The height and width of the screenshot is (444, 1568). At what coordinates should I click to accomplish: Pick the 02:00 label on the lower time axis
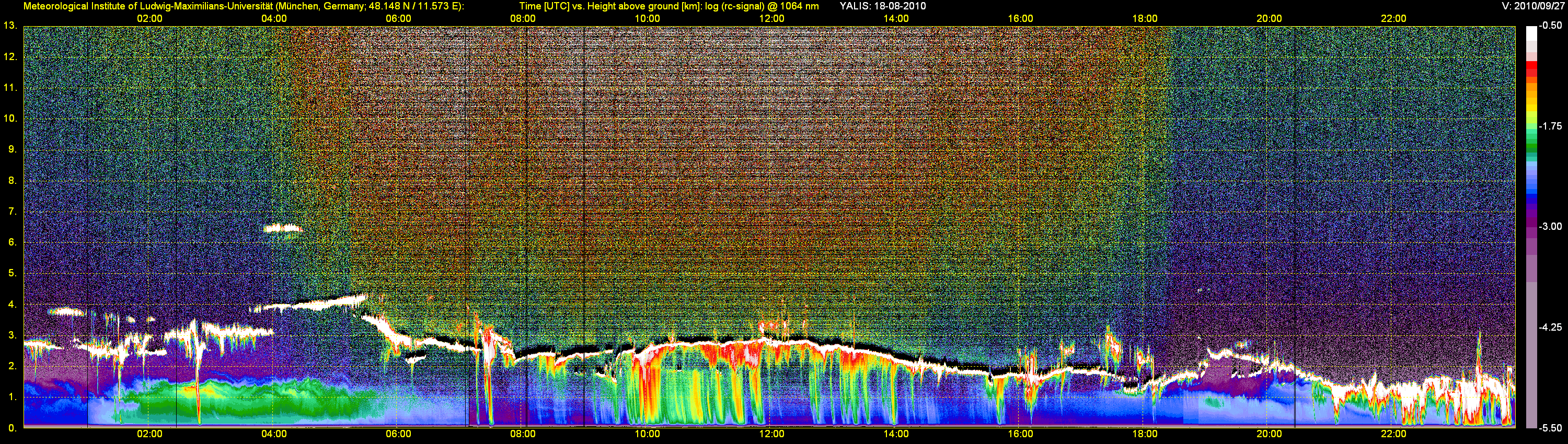pyautogui.click(x=149, y=434)
